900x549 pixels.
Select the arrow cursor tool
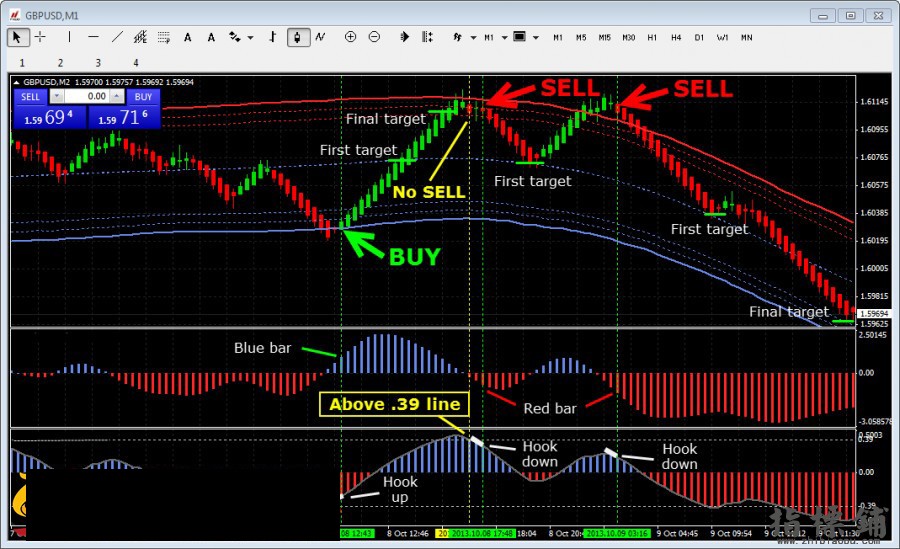[x=17, y=37]
